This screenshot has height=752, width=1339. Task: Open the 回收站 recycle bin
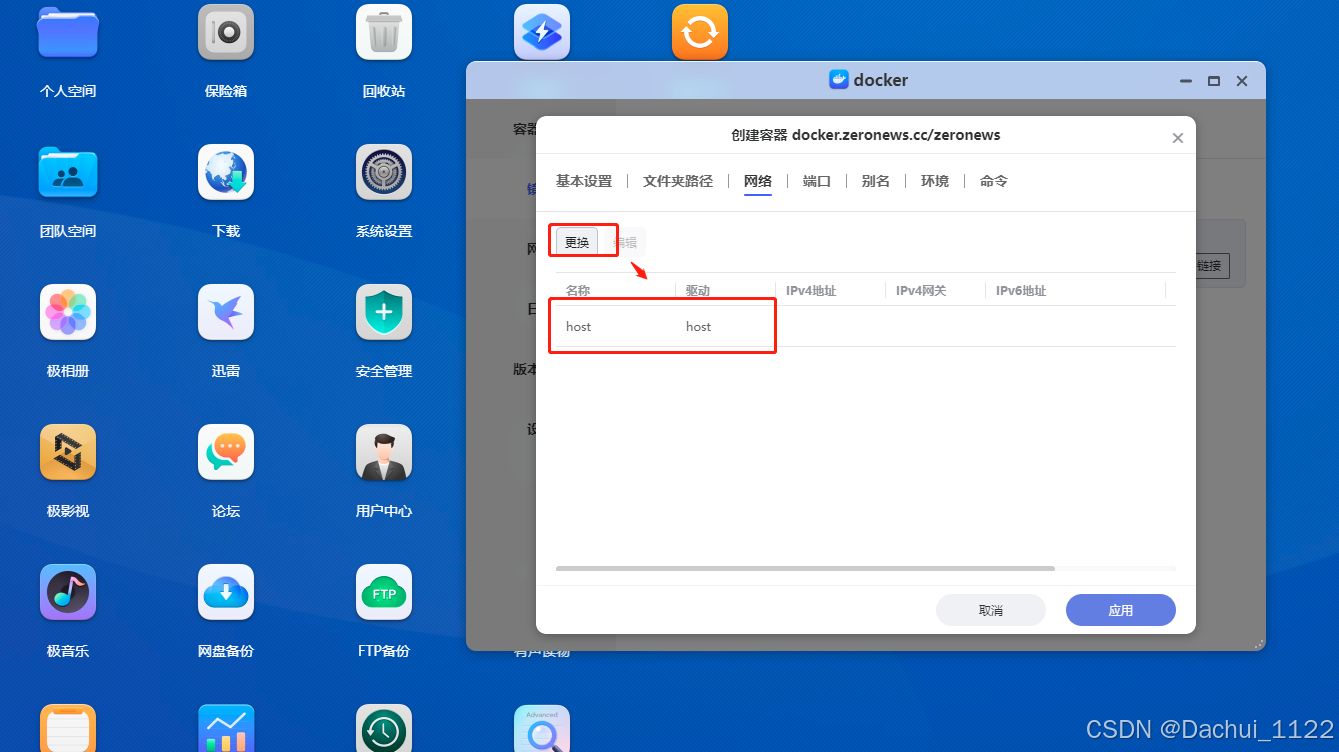[384, 32]
